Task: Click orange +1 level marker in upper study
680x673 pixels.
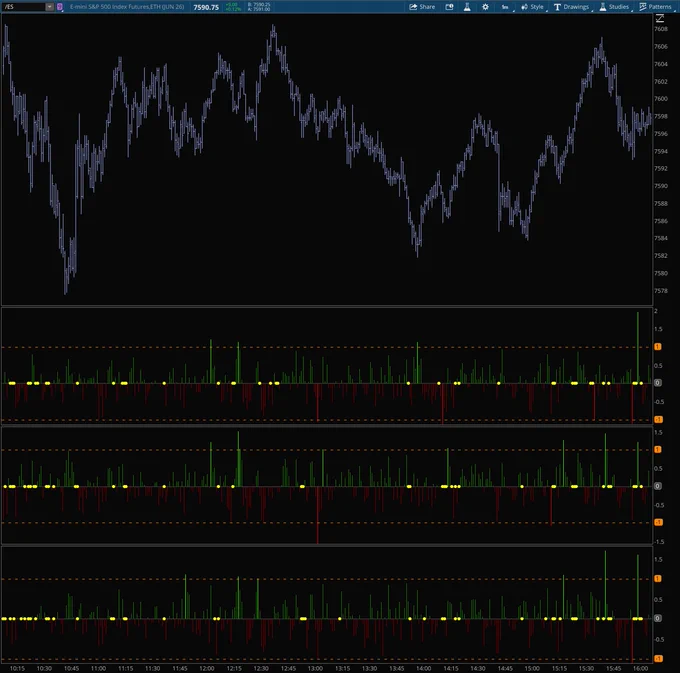Action: coord(658,346)
